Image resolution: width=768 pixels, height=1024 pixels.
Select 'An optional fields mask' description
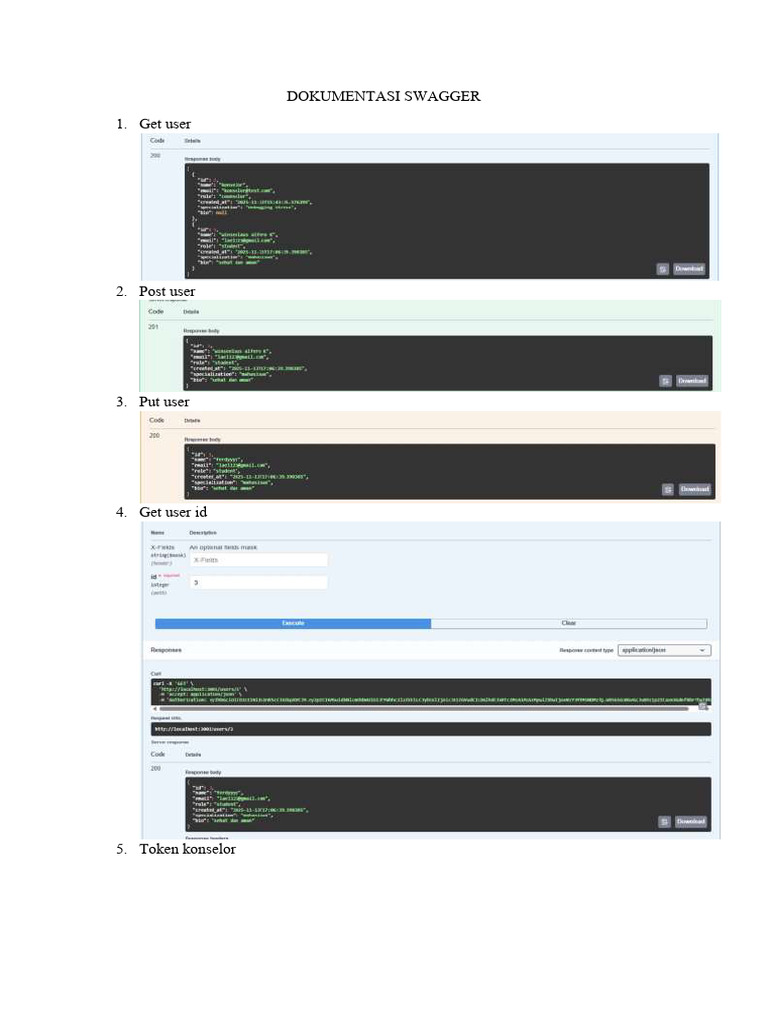(x=223, y=547)
